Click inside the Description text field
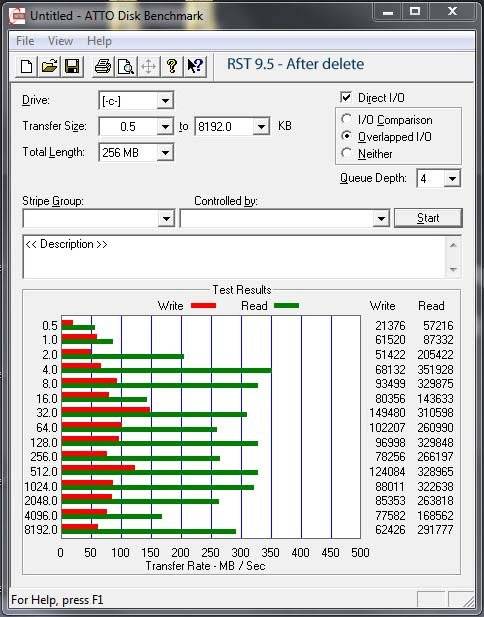Screen dimensions: 484x617 point(235,257)
